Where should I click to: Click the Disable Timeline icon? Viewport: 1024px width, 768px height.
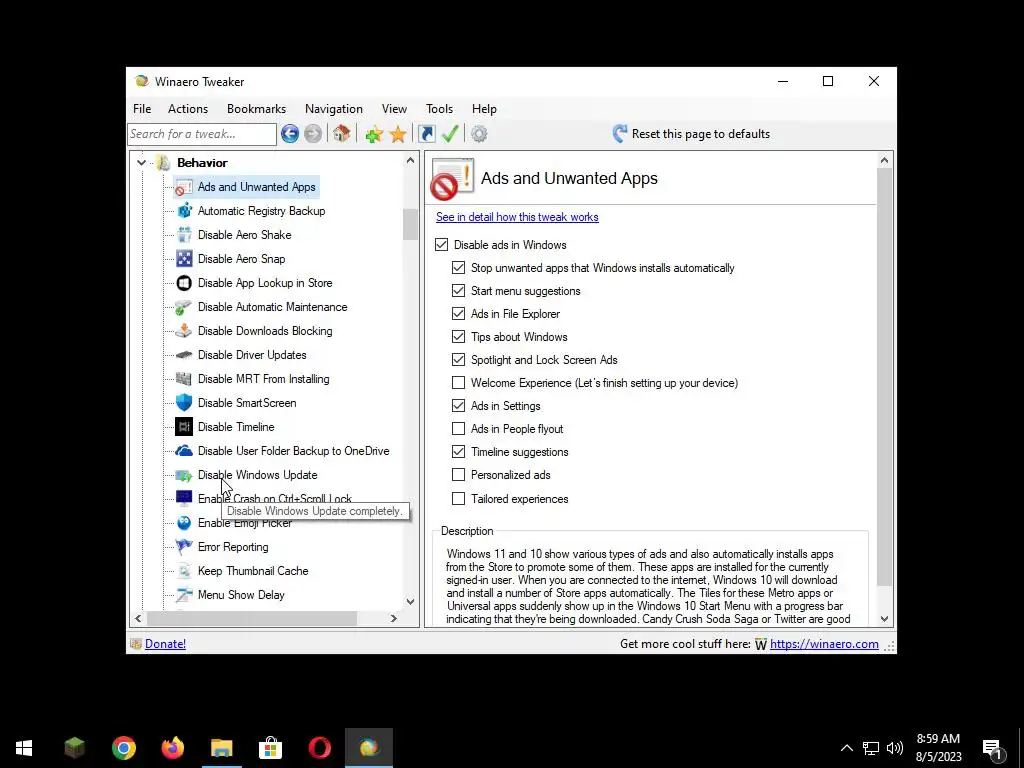tap(184, 427)
